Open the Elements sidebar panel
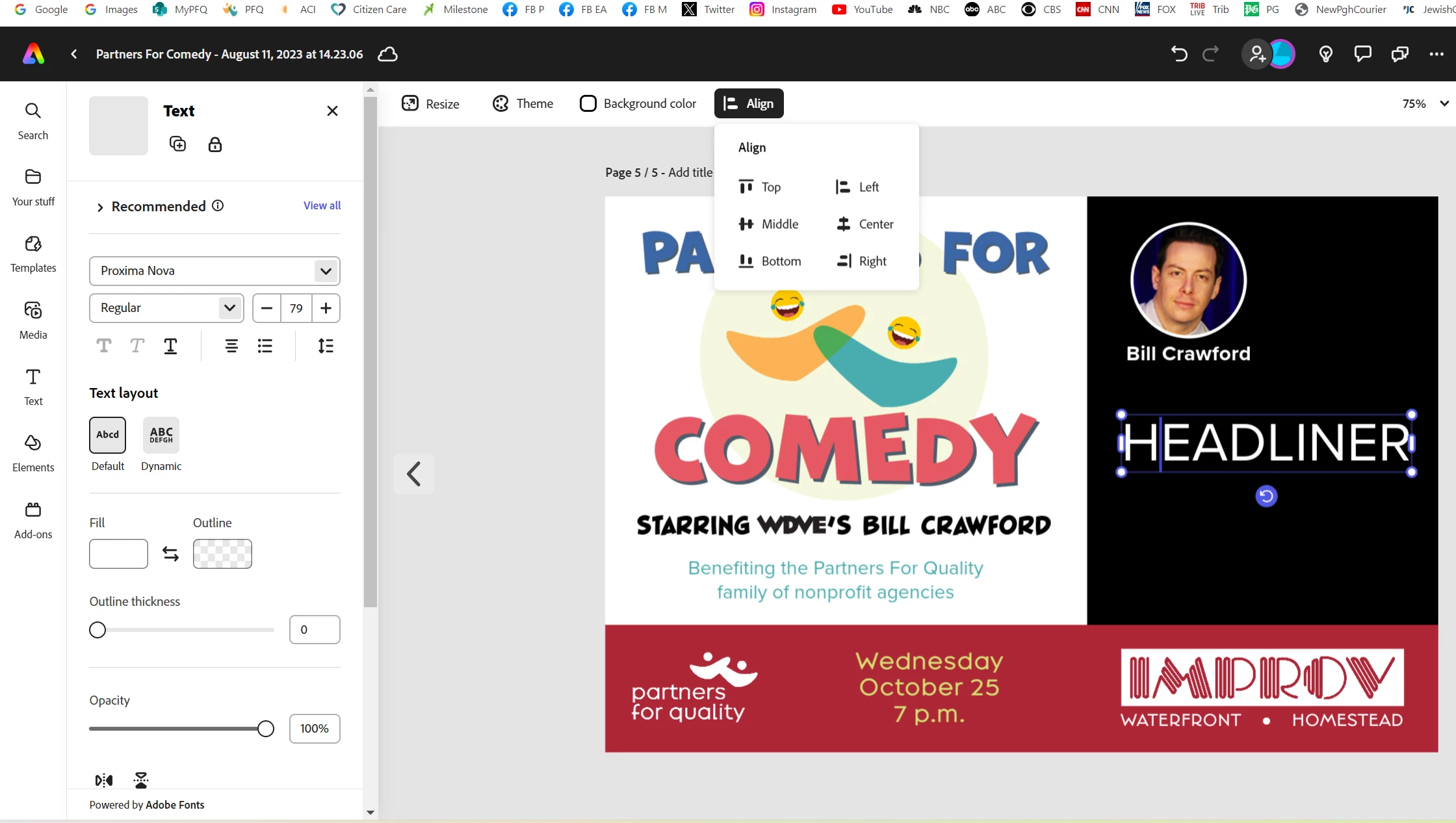This screenshot has width=1456, height=823. point(33,453)
